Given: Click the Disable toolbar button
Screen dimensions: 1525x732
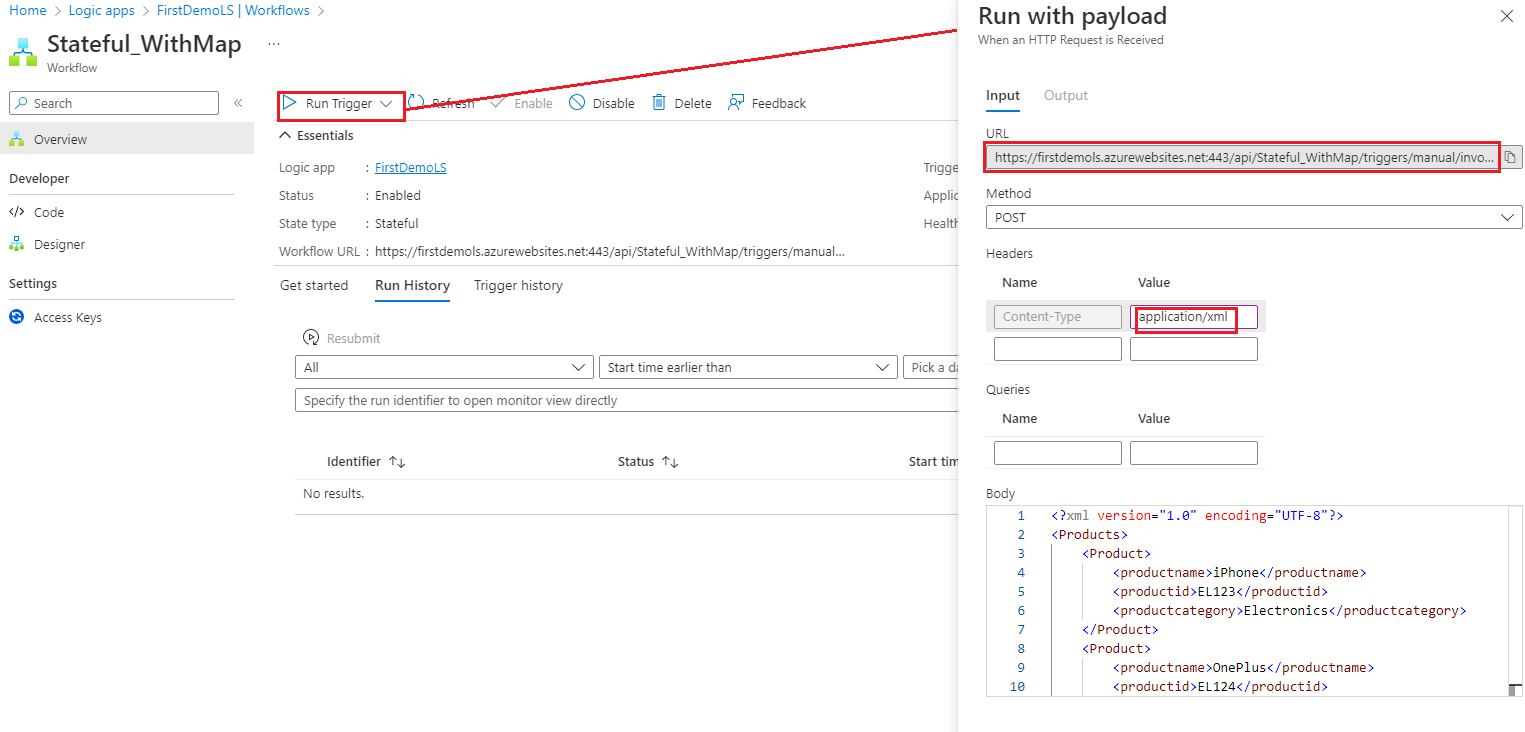Looking at the screenshot, I should (x=602, y=103).
